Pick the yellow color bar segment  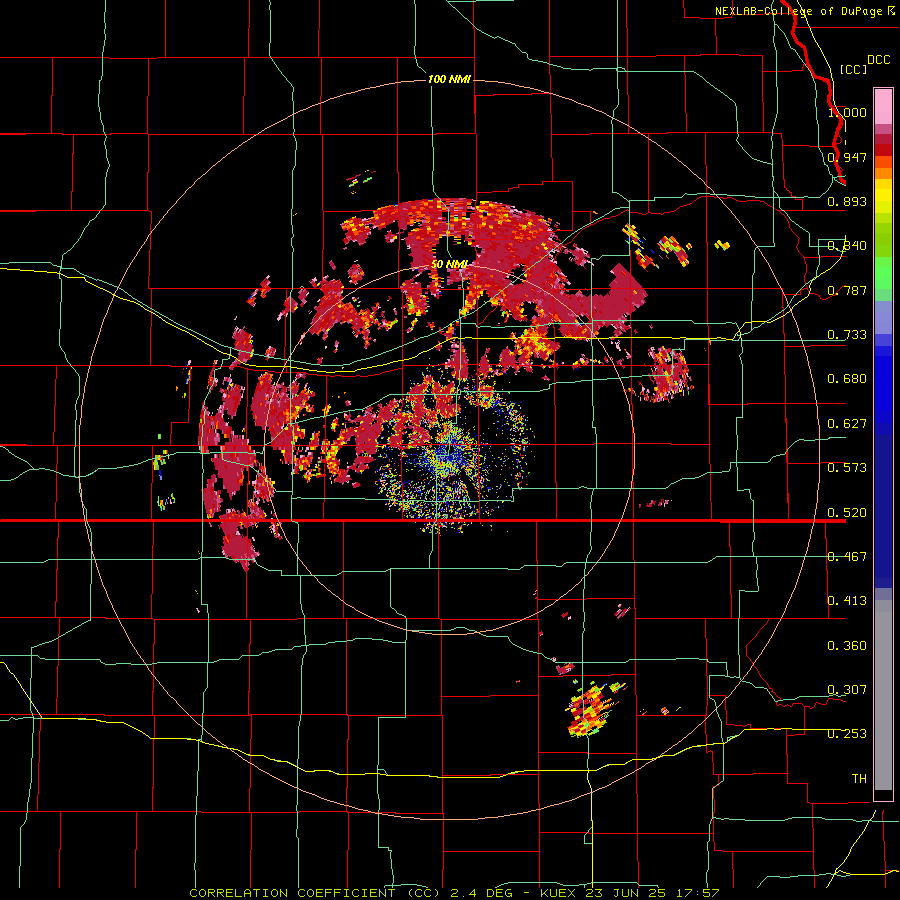pos(883,196)
